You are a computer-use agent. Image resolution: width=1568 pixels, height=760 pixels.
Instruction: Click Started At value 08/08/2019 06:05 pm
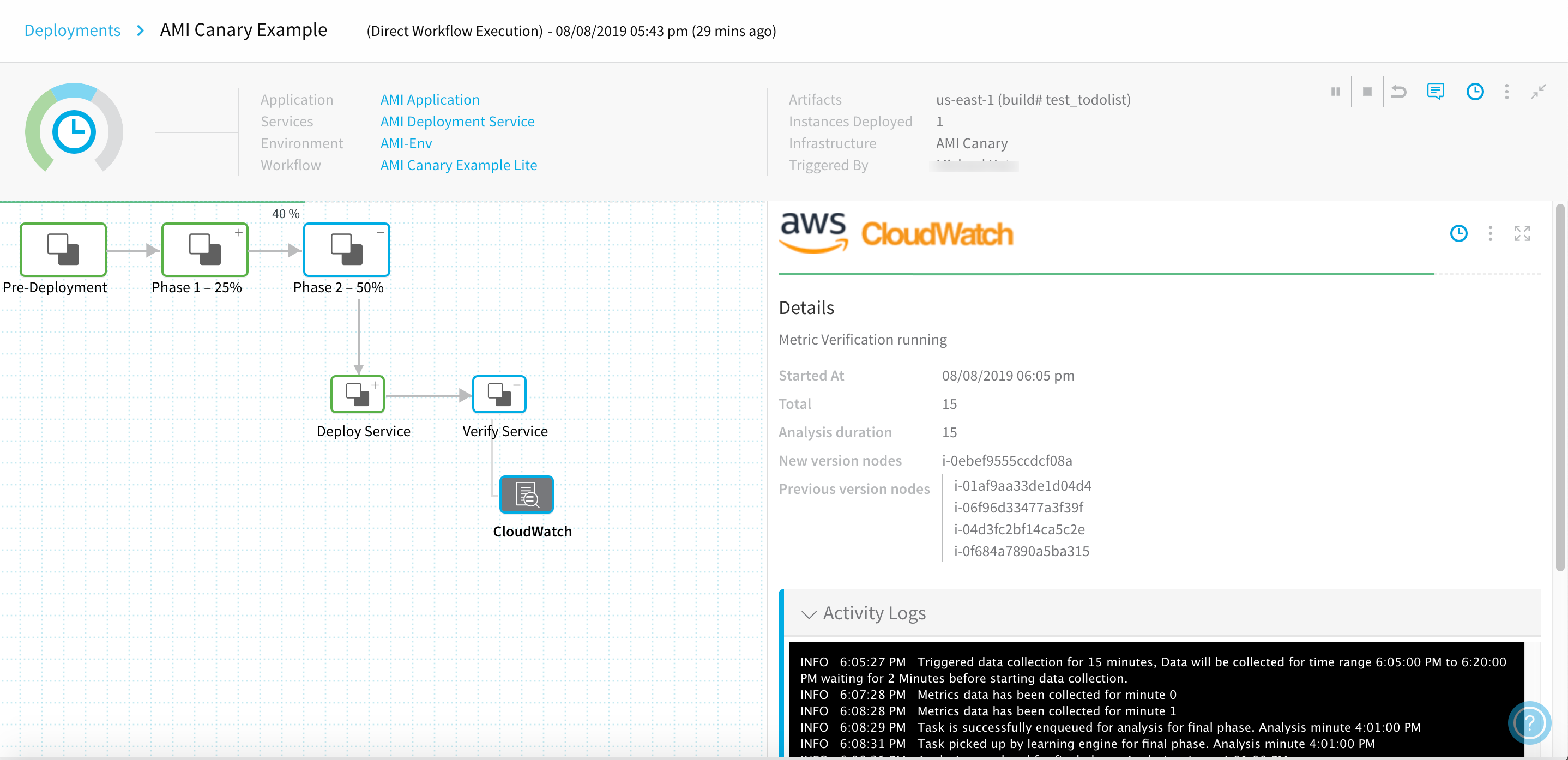1008,376
